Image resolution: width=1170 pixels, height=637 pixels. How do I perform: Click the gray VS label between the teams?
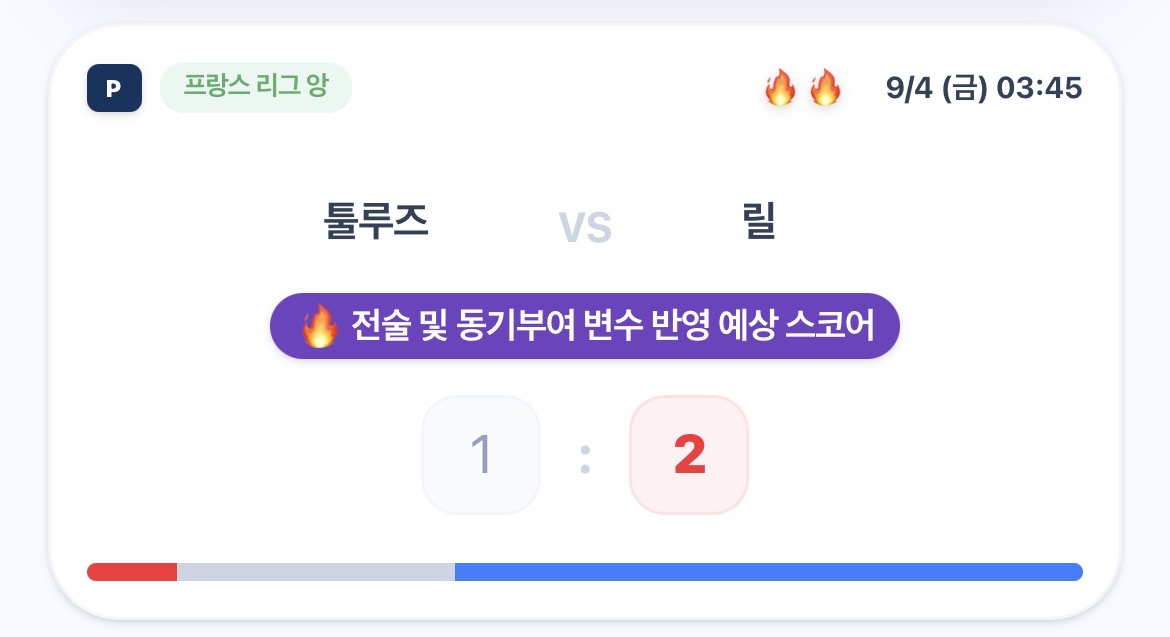[x=585, y=227]
